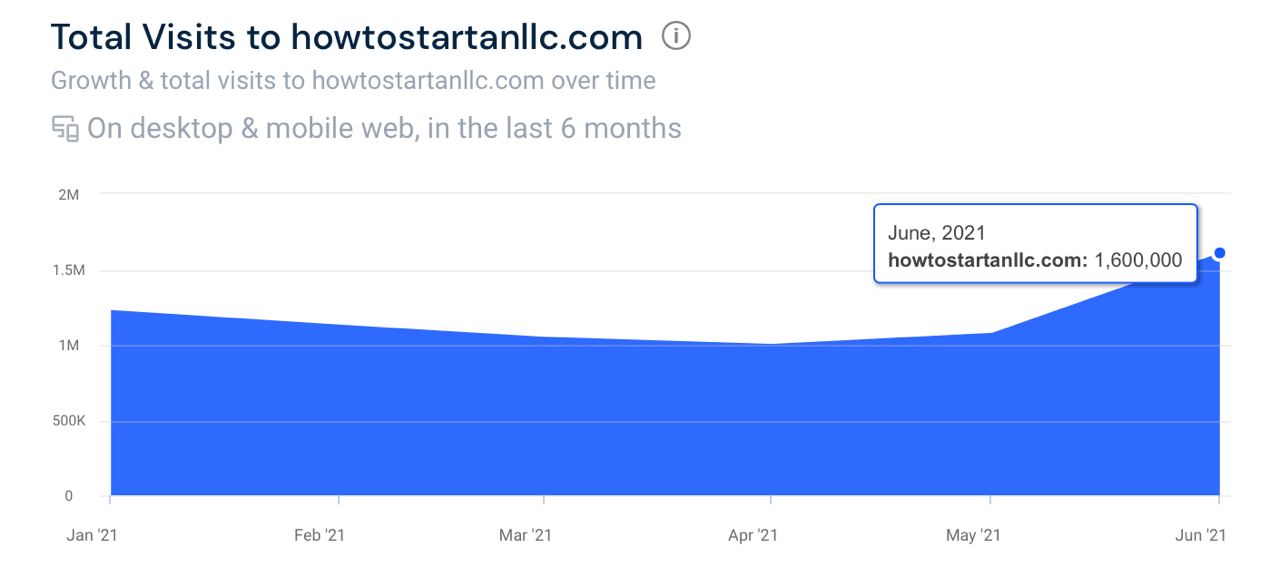The image size is (1280, 577).
Task: Click the Growth & total visits subtitle
Action: [353, 81]
